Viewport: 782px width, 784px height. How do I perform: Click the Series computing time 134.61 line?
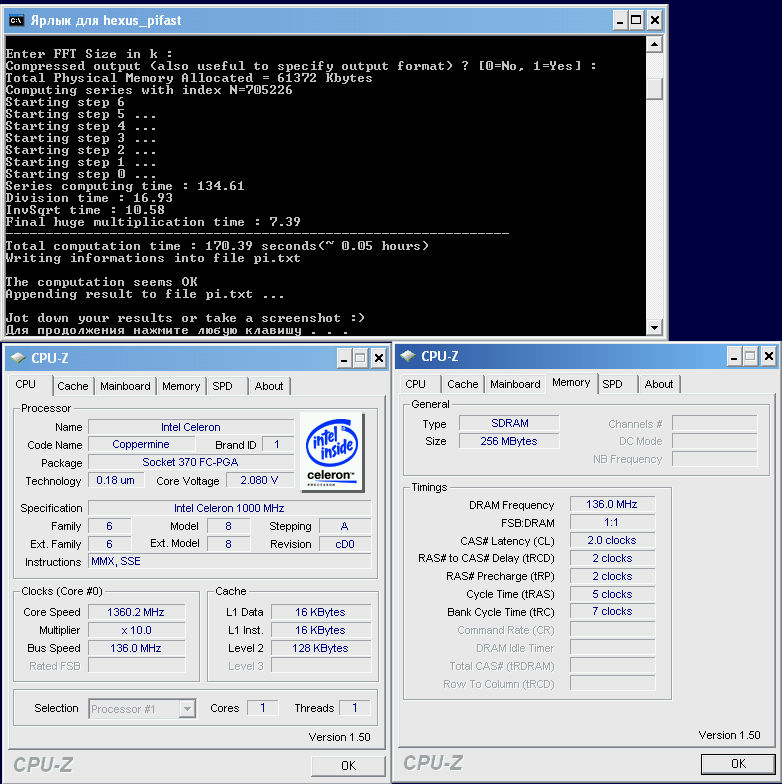pyautogui.click(x=125, y=186)
